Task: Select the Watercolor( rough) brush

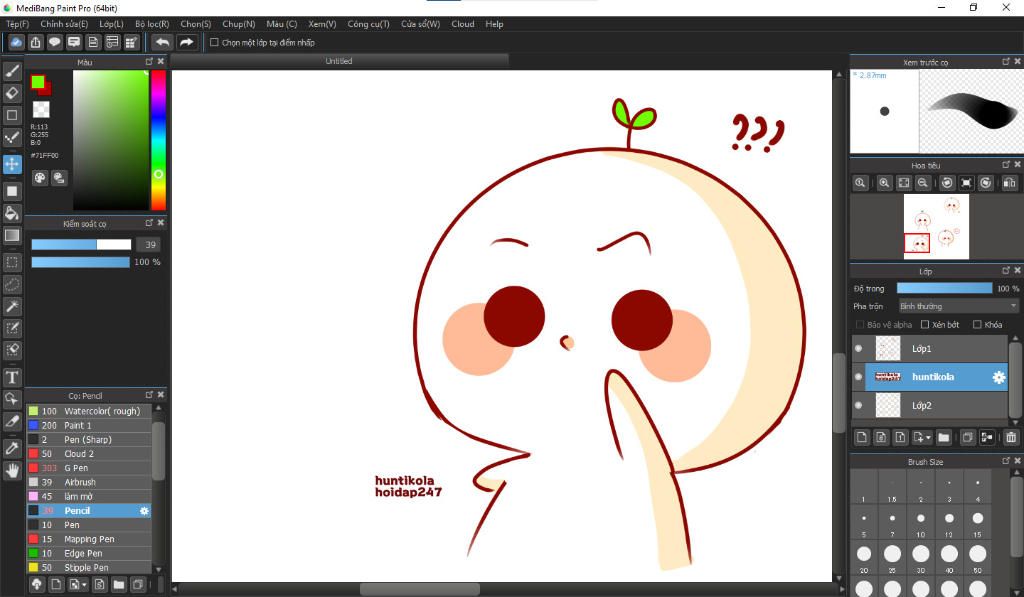Action: pyautogui.click(x=89, y=411)
